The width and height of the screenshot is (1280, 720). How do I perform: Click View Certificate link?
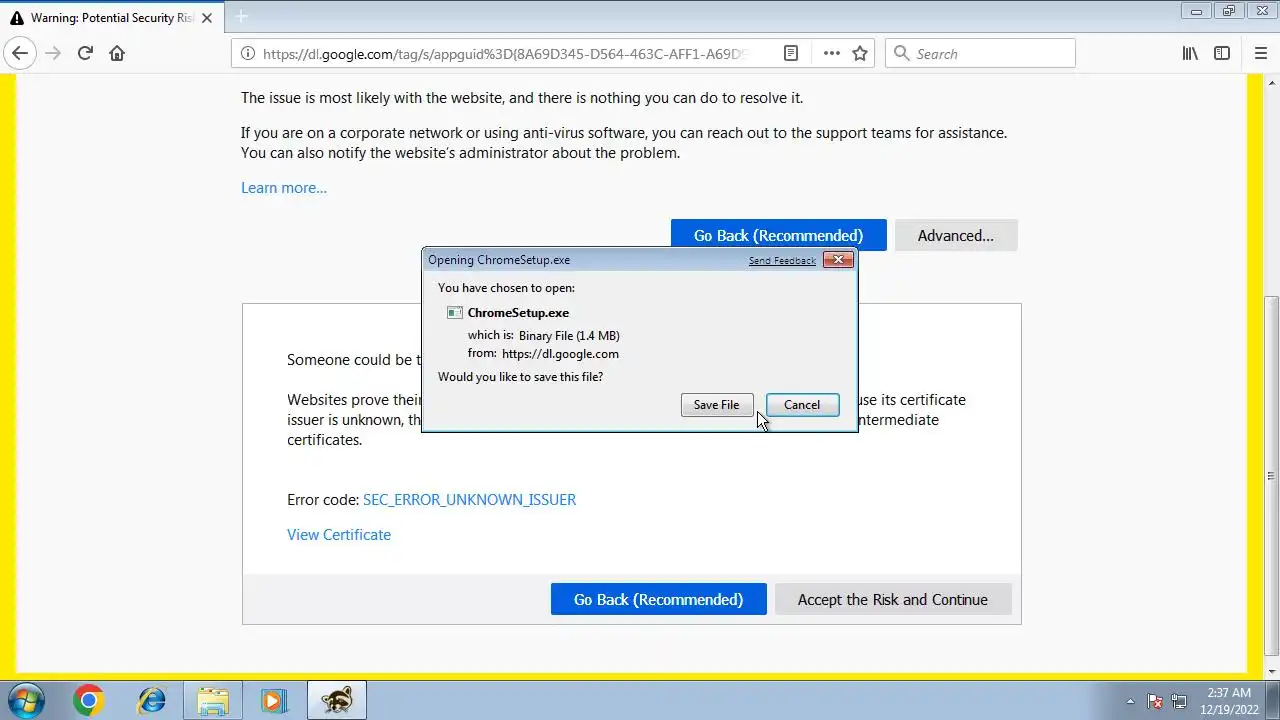339,535
